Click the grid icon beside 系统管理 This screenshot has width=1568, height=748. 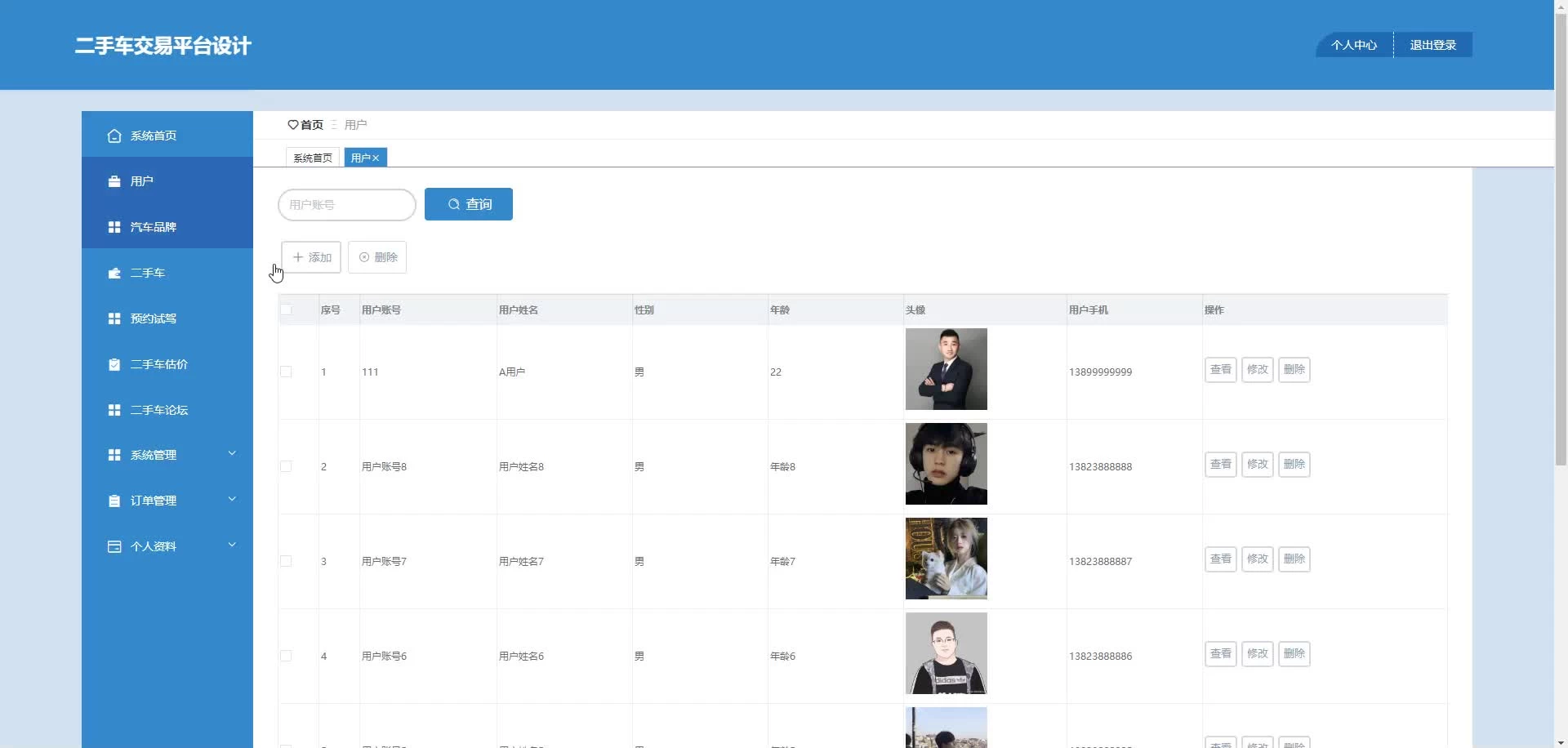pyautogui.click(x=114, y=455)
